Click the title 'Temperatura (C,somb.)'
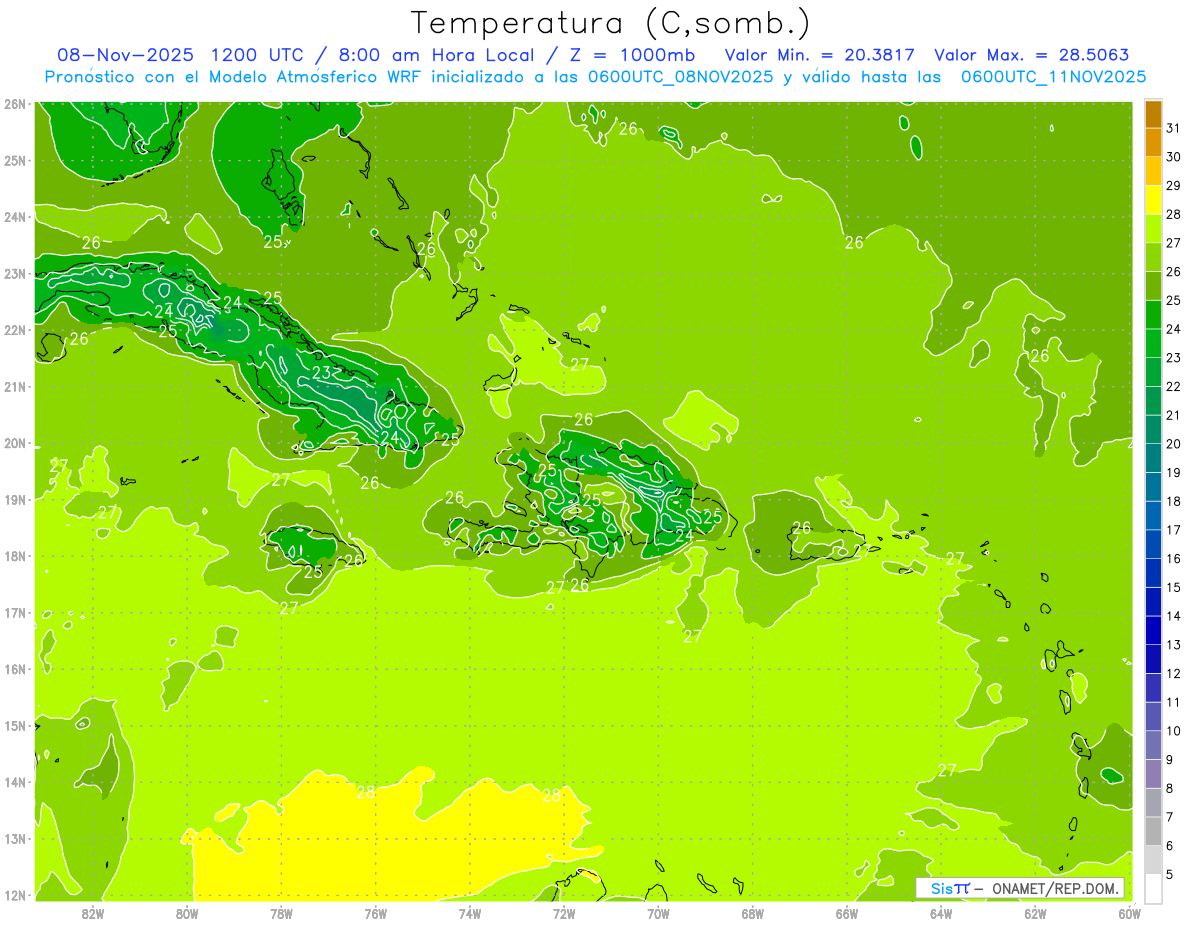Viewport: 1200px width, 927px height. (x=610, y=23)
